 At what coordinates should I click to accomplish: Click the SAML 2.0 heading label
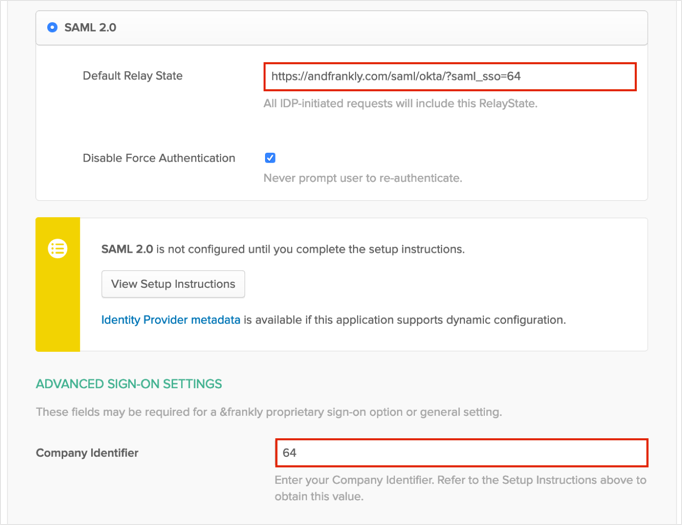click(x=90, y=27)
